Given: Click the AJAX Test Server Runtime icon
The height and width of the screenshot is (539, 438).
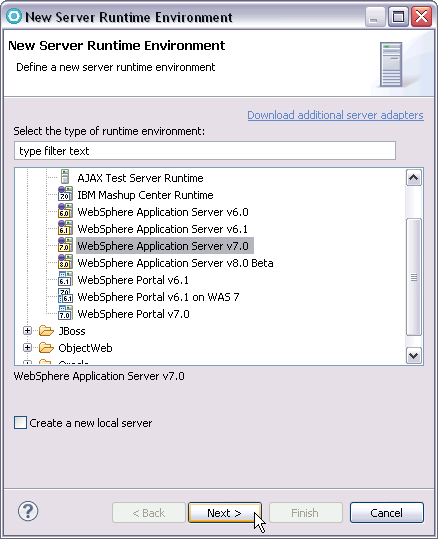Looking at the screenshot, I should [65, 177].
